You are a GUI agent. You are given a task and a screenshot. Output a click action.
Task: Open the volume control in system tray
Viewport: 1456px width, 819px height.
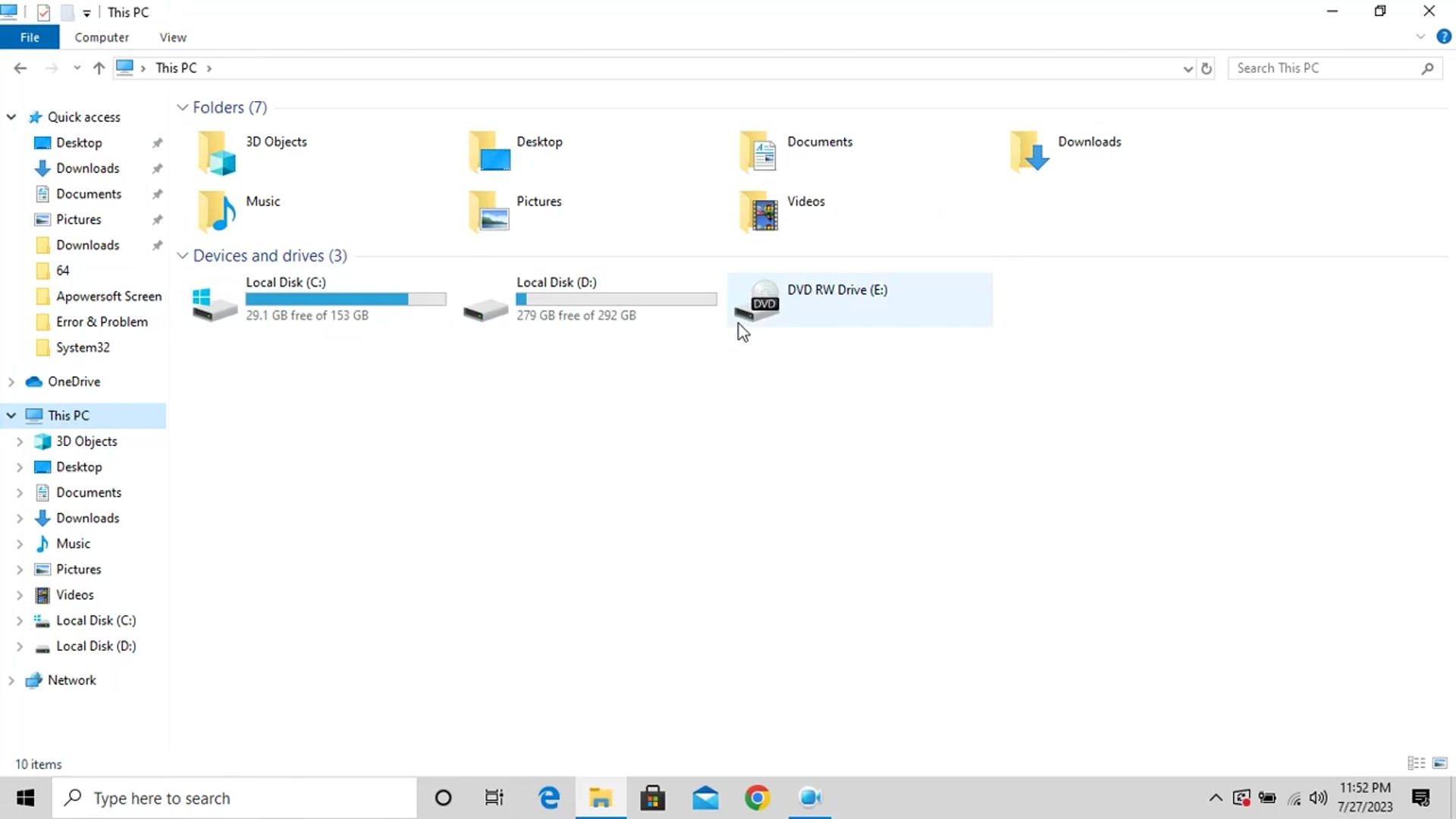coord(1319,798)
